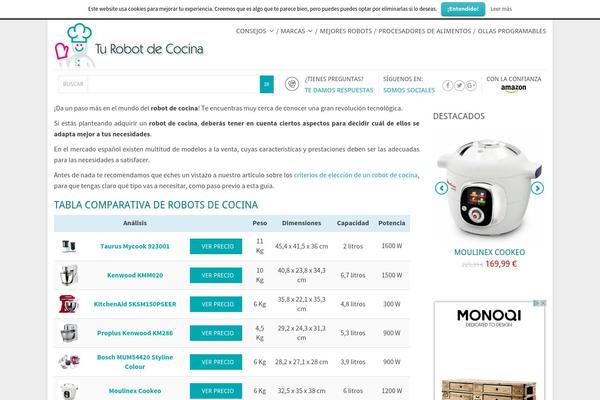Open the Facebook social icon
Image resolution: width=600 pixels, height=400 pixels.
[x=448, y=85]
